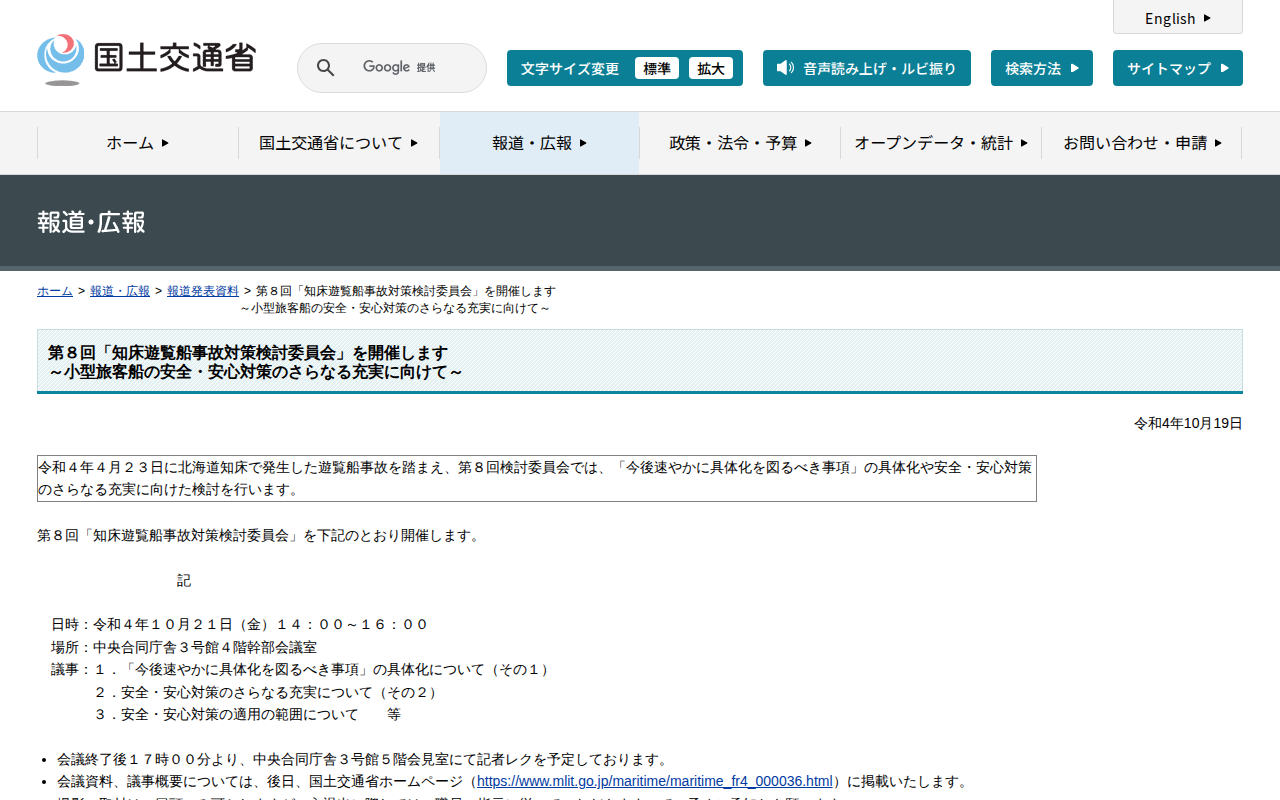Click the 報道・広報 breadcrumb link

[x=120, y=291]
